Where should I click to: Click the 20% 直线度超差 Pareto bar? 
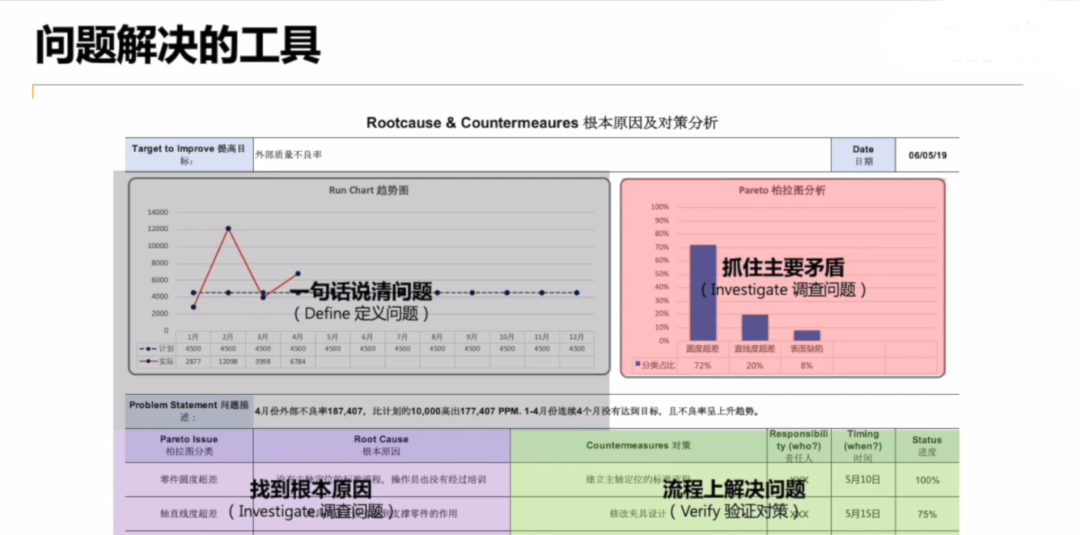coord(755,328)
